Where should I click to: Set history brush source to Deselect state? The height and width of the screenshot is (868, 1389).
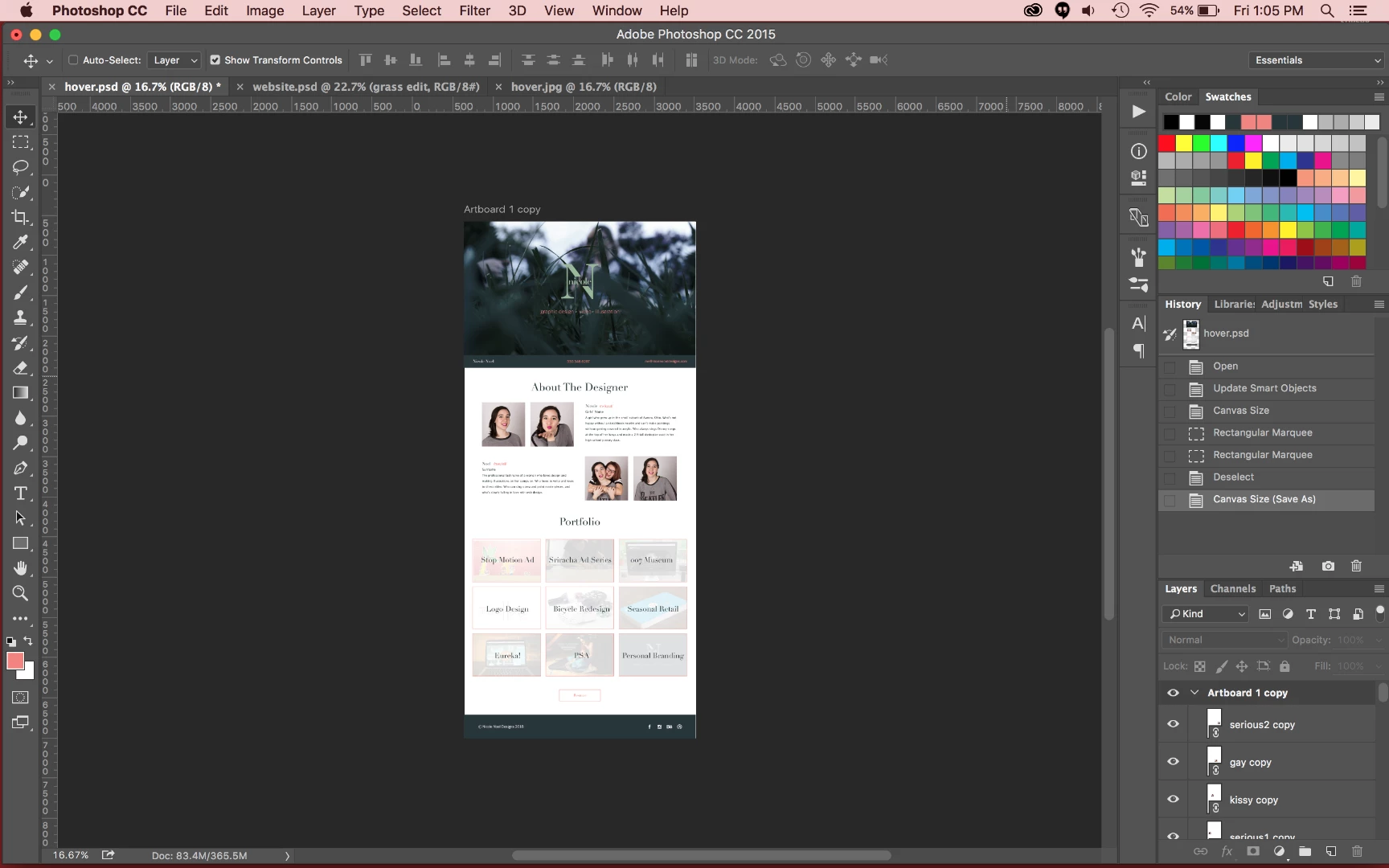[x=1170, y=477]
